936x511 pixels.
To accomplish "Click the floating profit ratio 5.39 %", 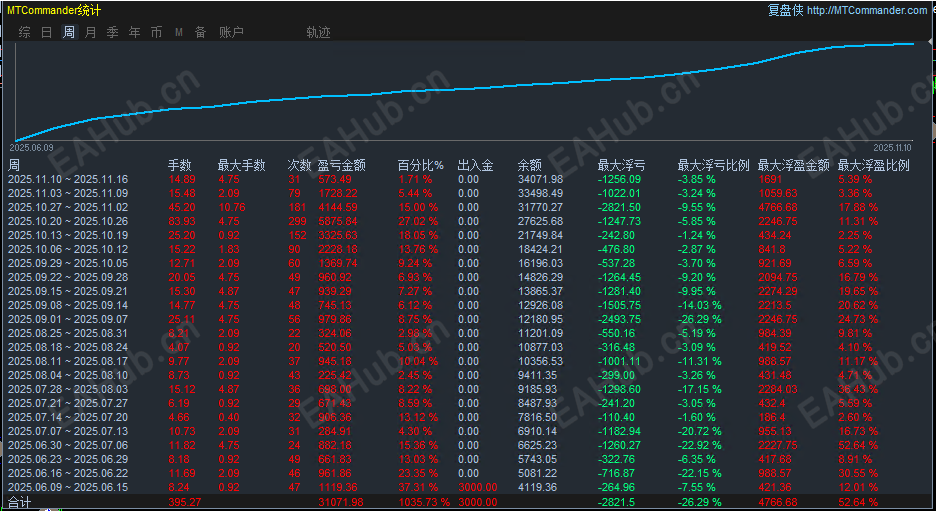I will point(855,179).
